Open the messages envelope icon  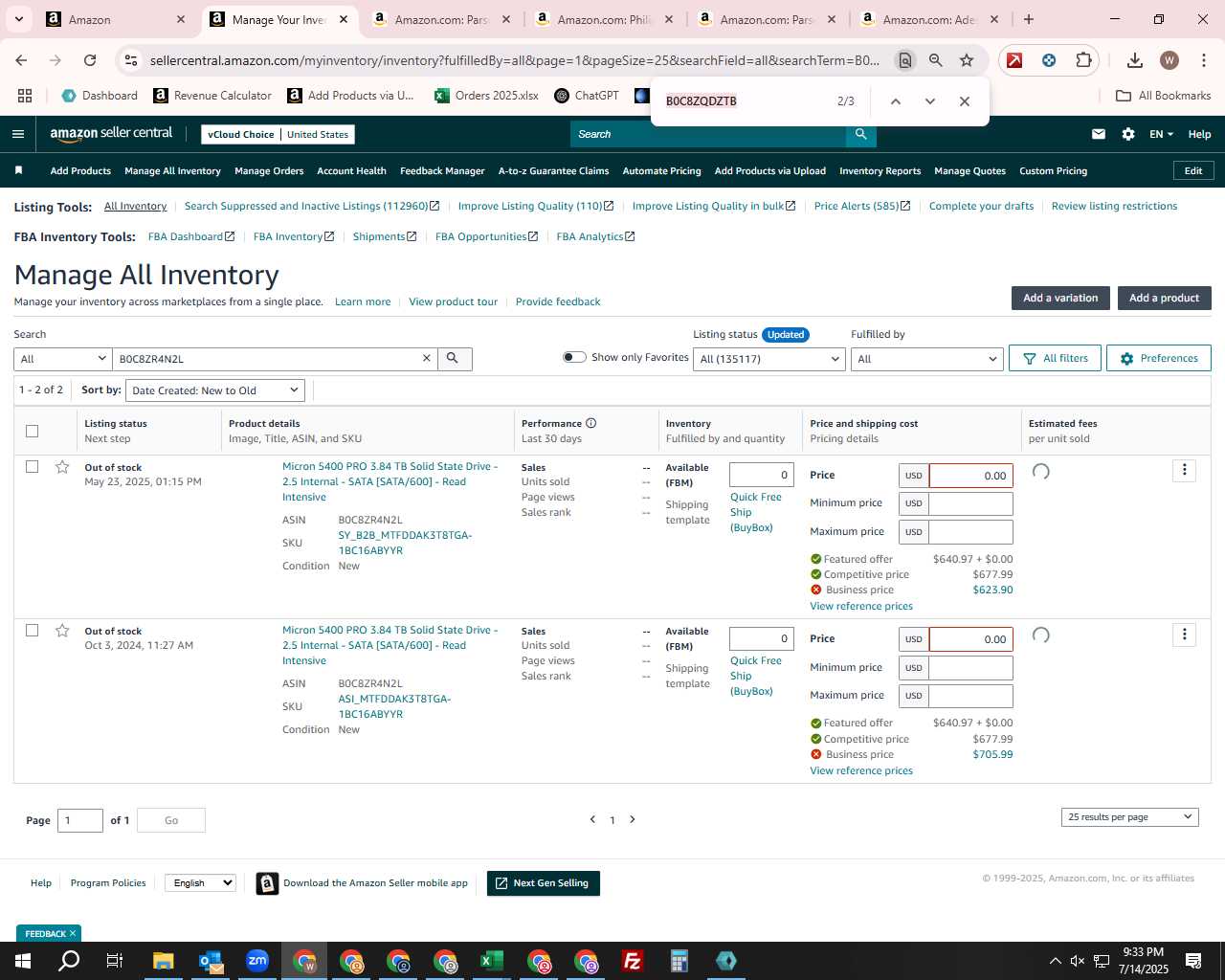coord(1099,134)
